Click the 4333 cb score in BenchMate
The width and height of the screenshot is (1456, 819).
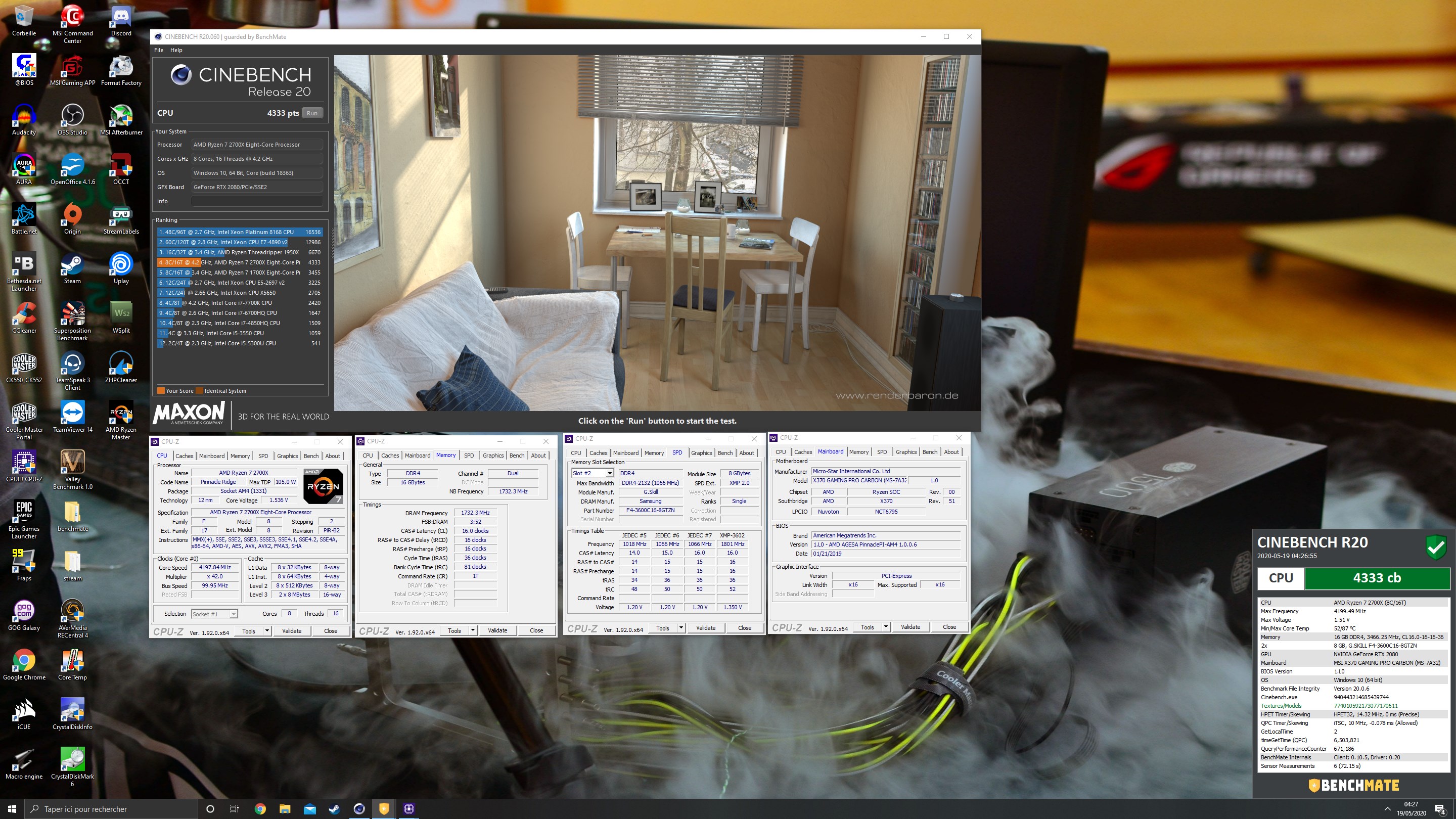1377,578
